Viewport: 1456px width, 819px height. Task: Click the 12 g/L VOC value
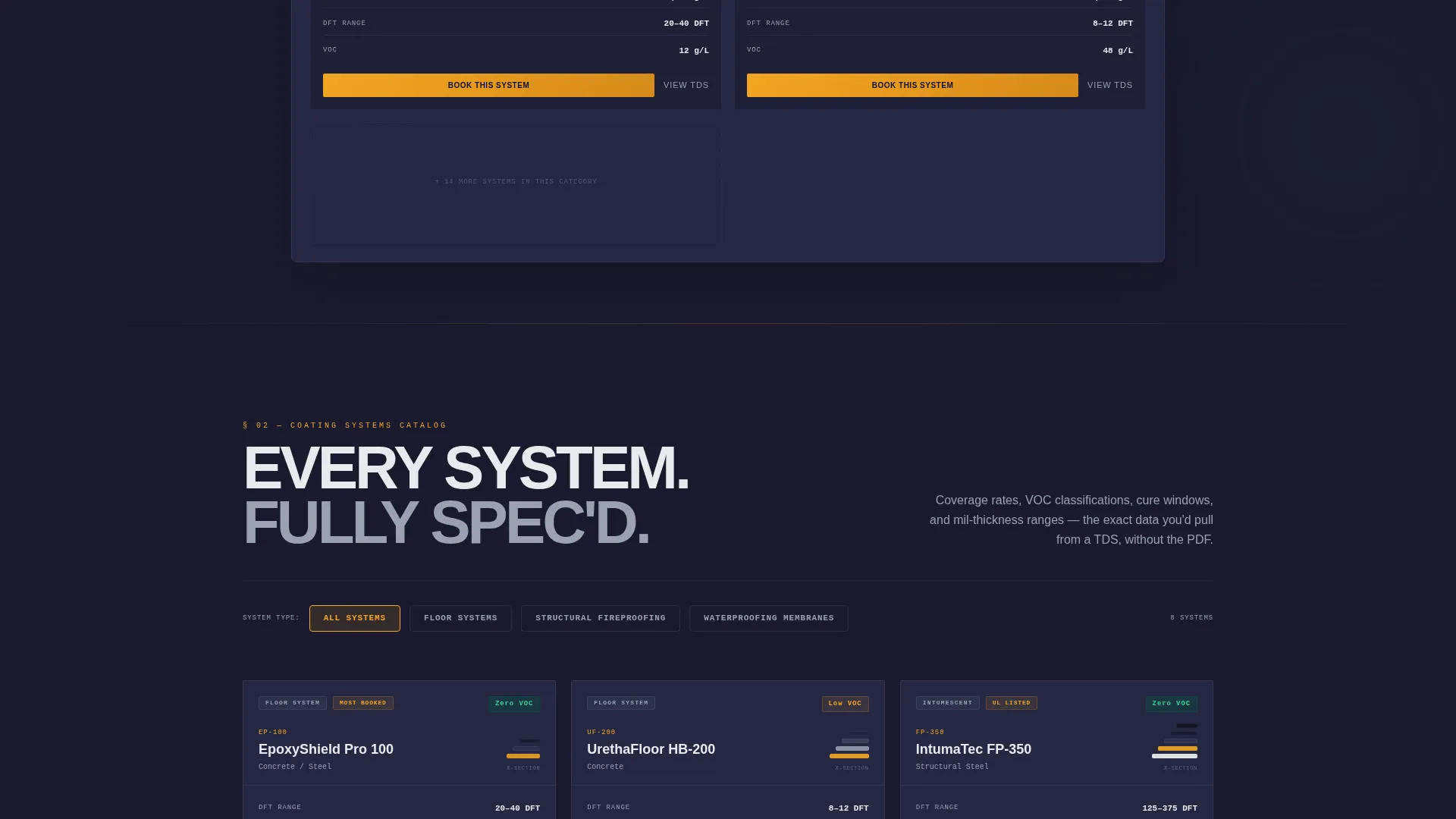694,51
